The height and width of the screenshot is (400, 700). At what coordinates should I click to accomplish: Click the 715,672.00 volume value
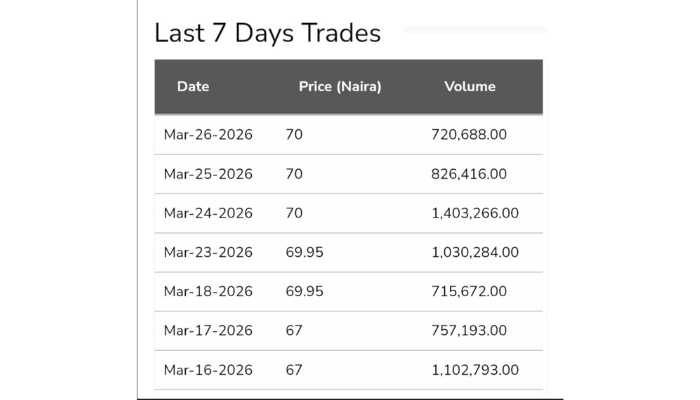(469, 291)
